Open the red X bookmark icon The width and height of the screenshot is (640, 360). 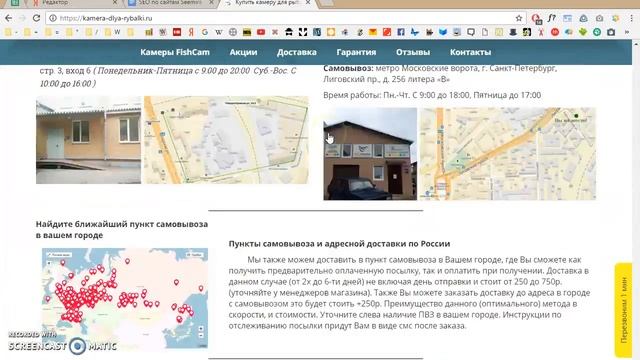(275, 32)
